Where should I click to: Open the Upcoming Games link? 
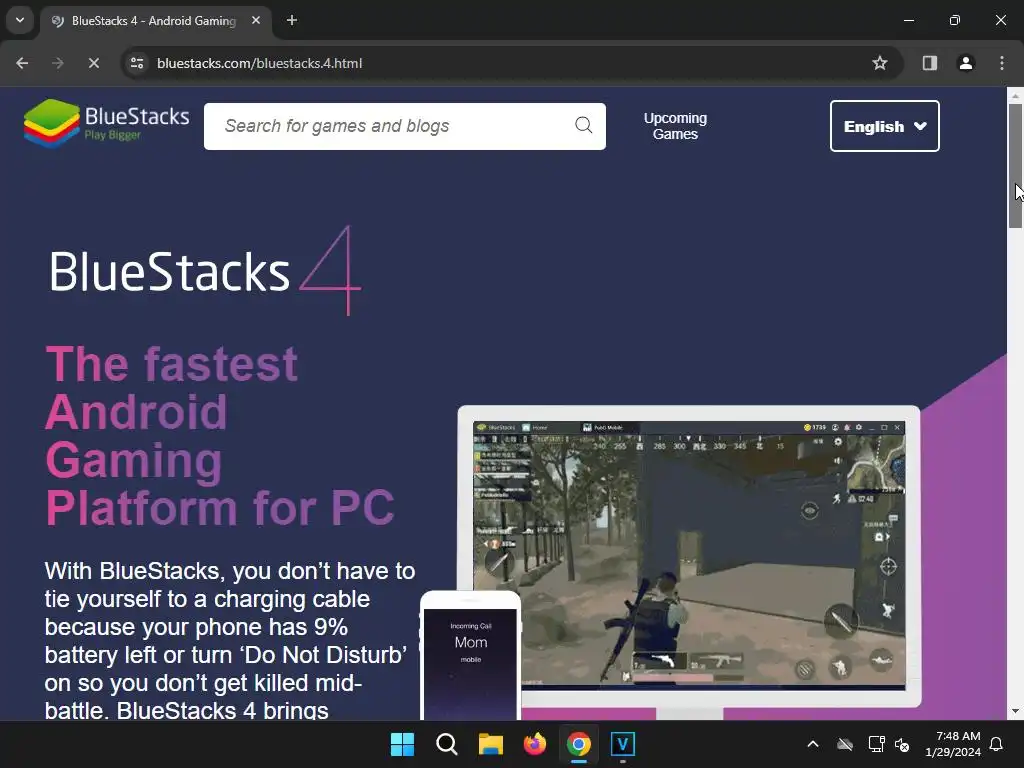pyautogui.click(x=675, y=126)
